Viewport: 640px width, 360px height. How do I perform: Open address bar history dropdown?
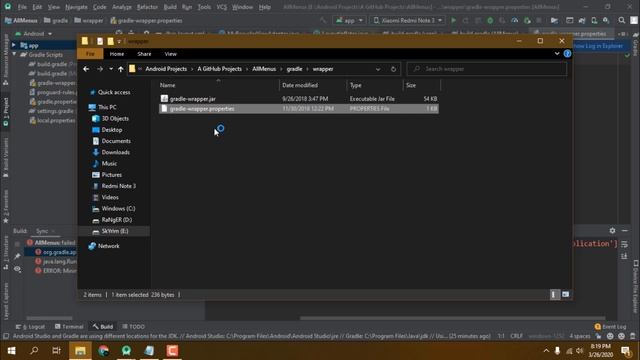tap(378, 69)
